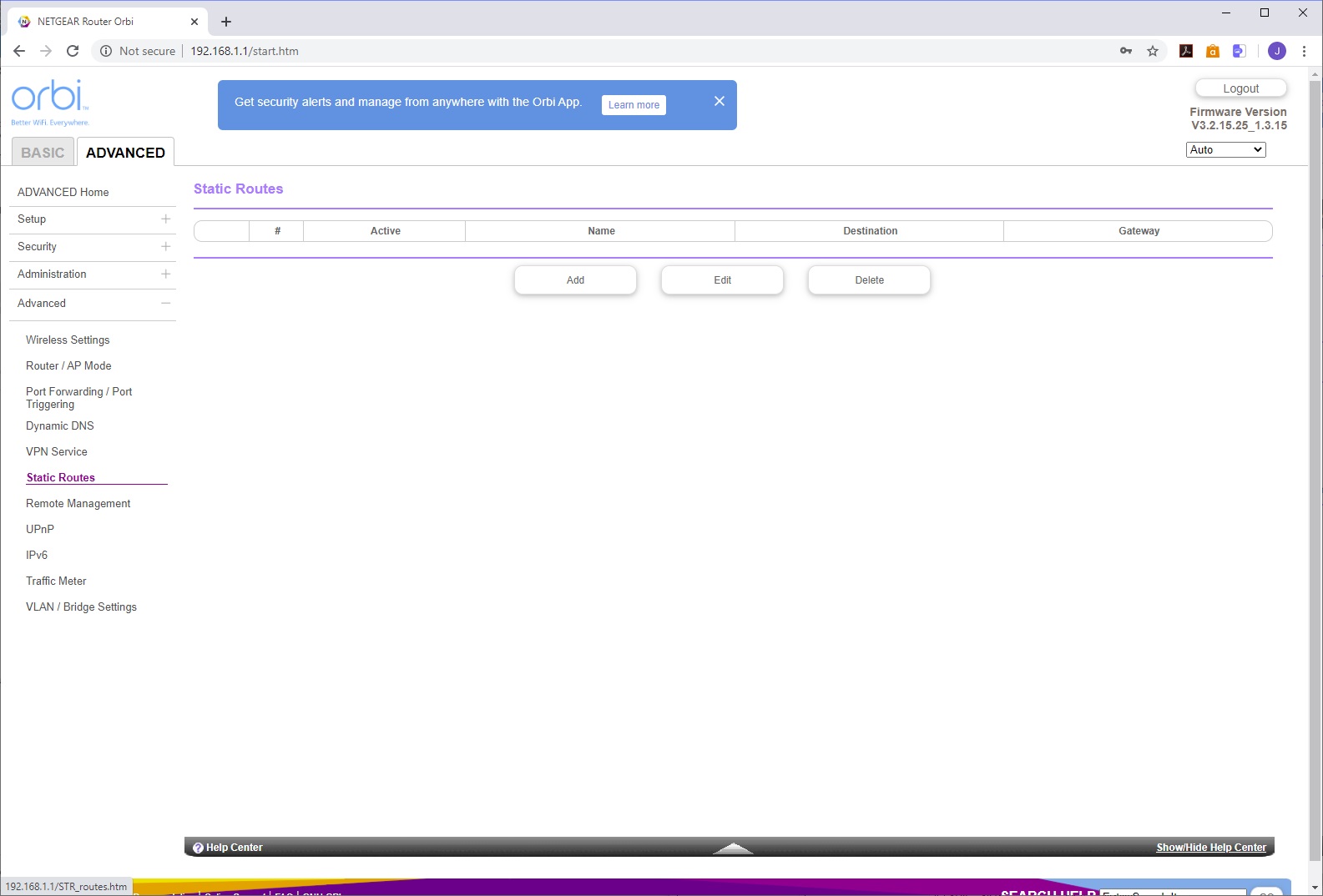The image size is (1323, 896).
Task: Click the # column header
Action: pos(277,231)
